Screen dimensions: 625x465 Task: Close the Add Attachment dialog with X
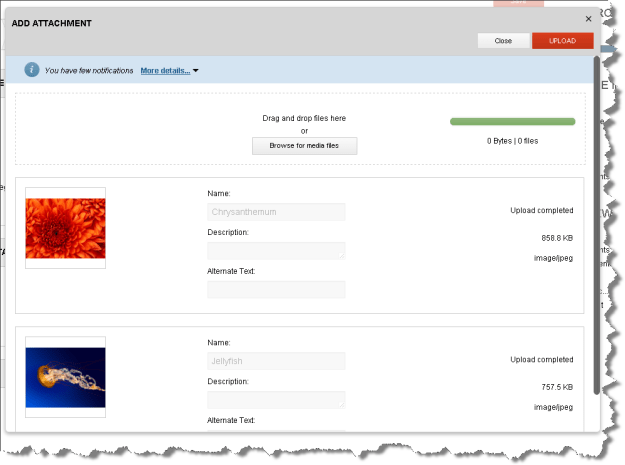[x=588, y=19]
